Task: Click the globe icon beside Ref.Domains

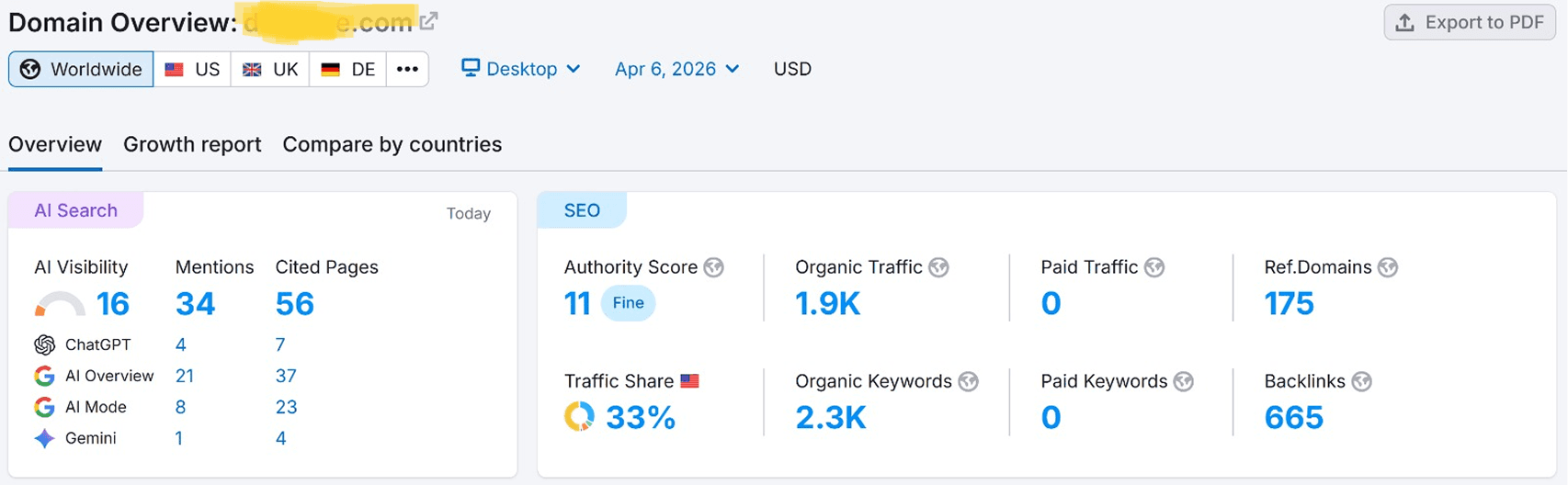Action: tap(1388, 267)
